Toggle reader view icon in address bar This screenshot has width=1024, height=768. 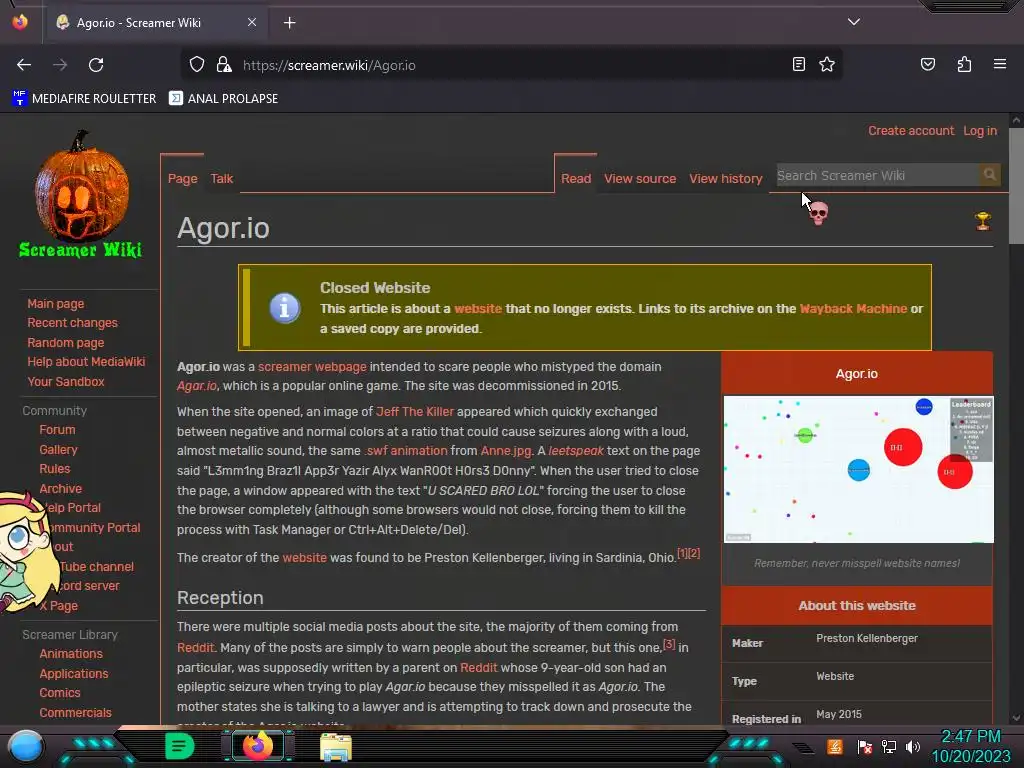798,65
